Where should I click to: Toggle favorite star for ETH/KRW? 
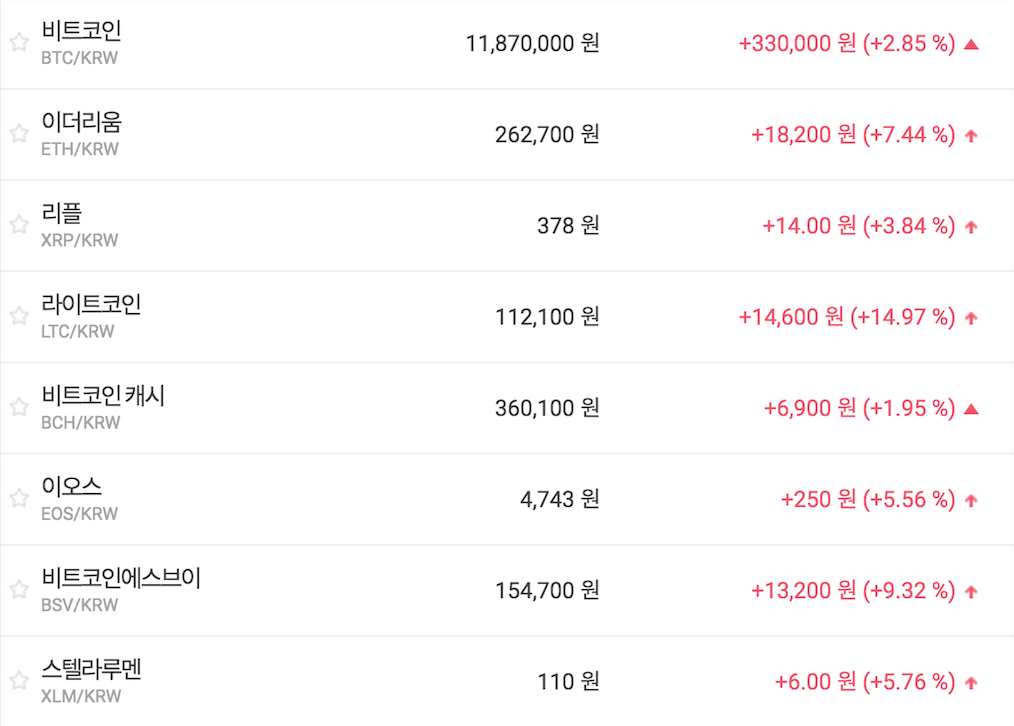point(19,133)
